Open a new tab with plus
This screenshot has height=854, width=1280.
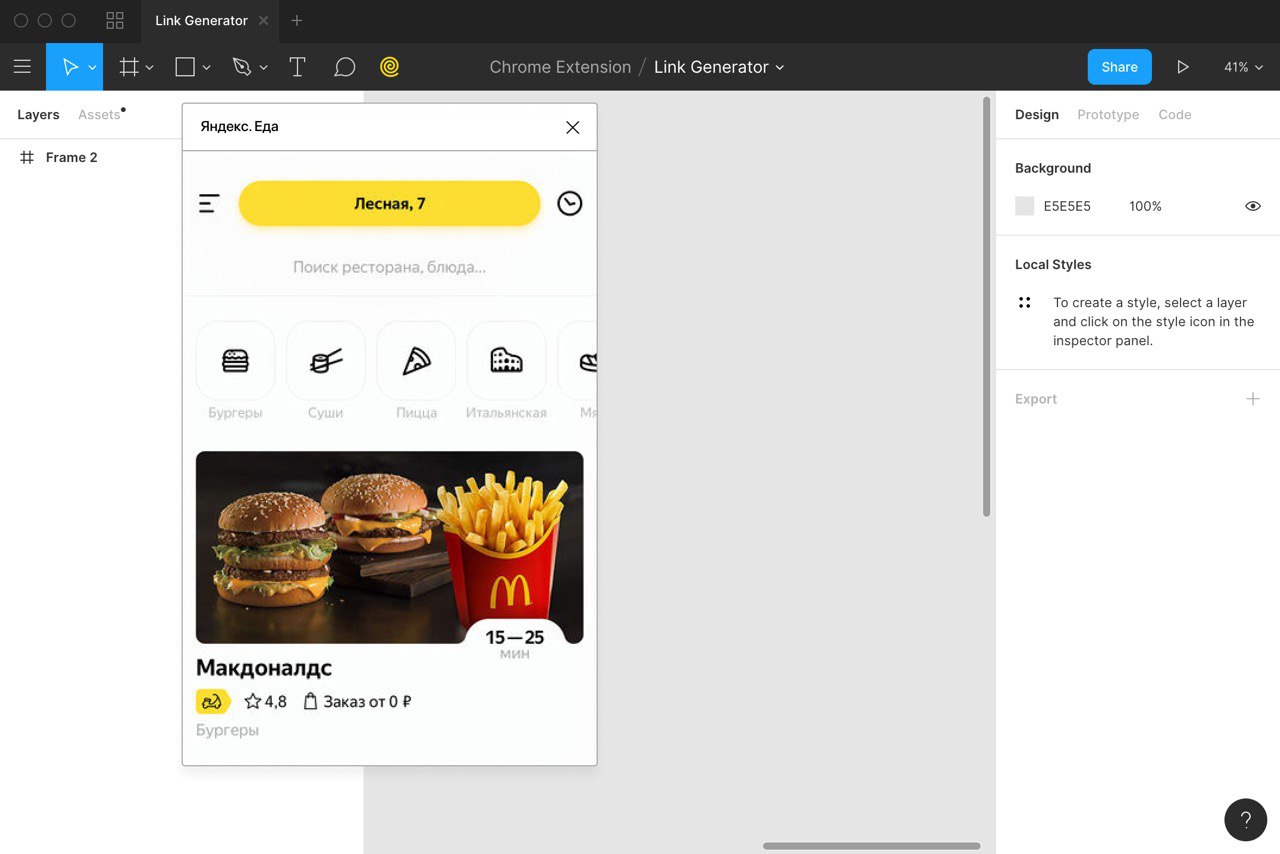(297, 20)
